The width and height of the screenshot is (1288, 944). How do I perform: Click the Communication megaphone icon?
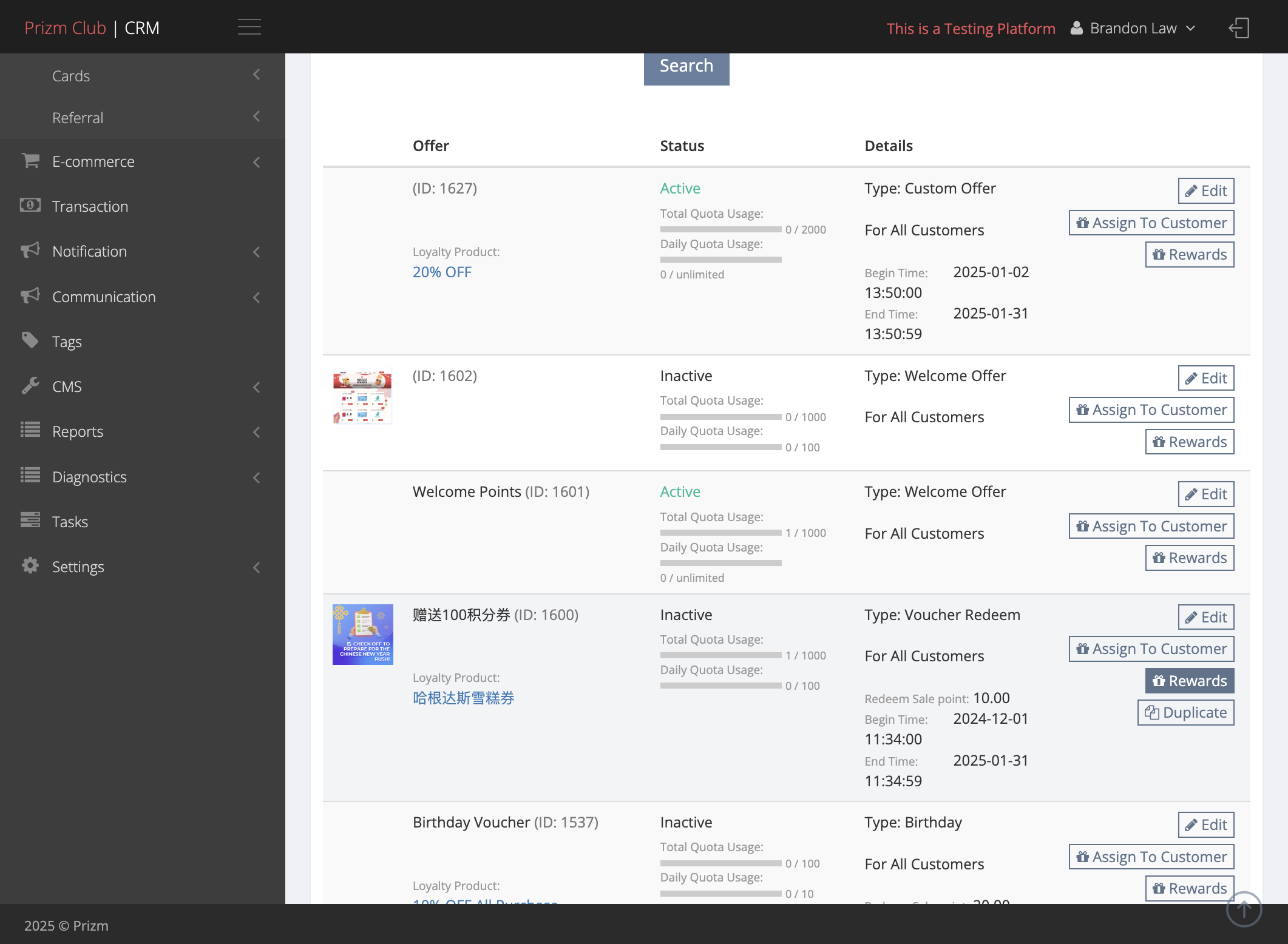[30, 295]
